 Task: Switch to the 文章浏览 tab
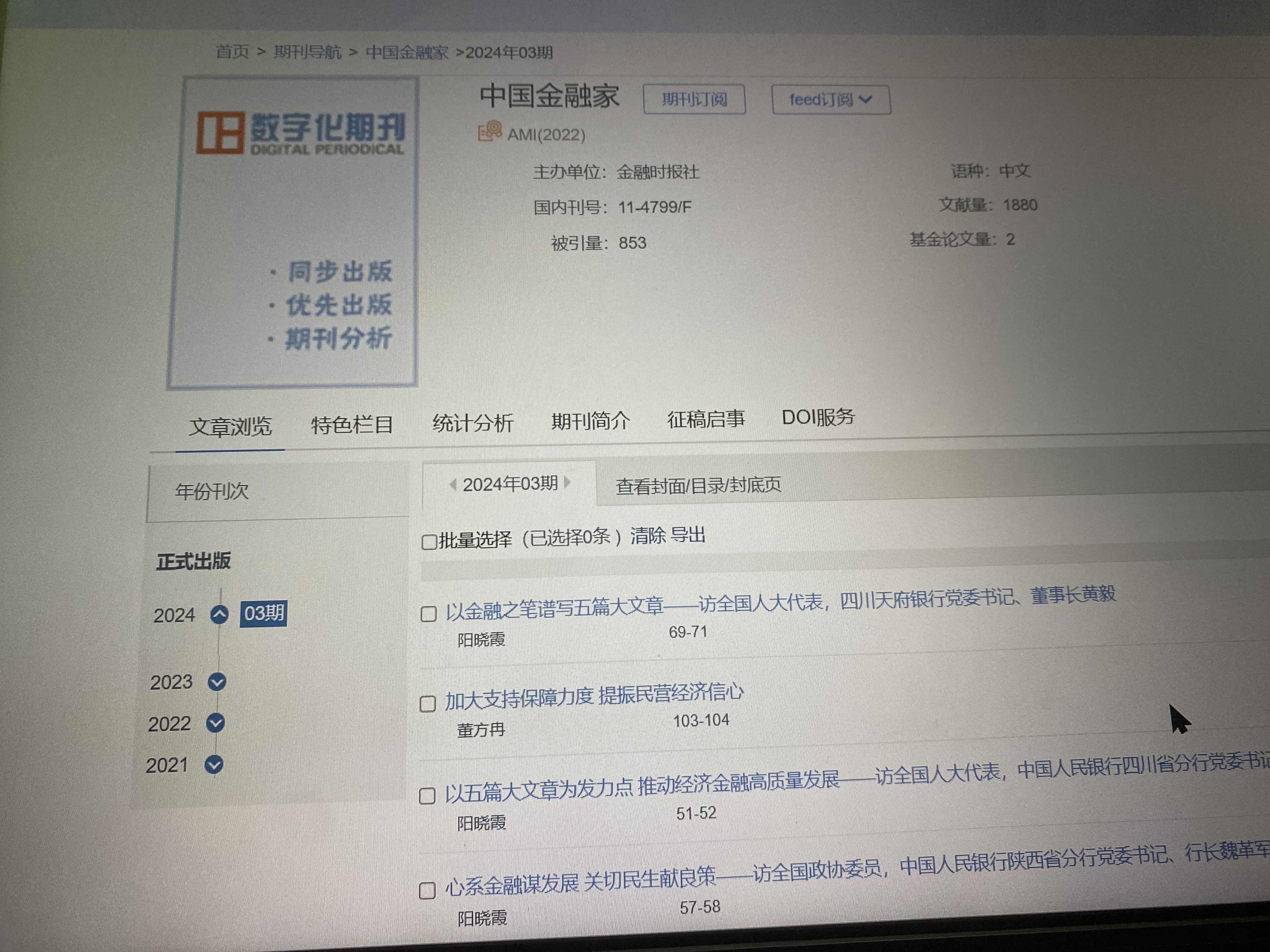pyautogui.click(x=230, y=427)
